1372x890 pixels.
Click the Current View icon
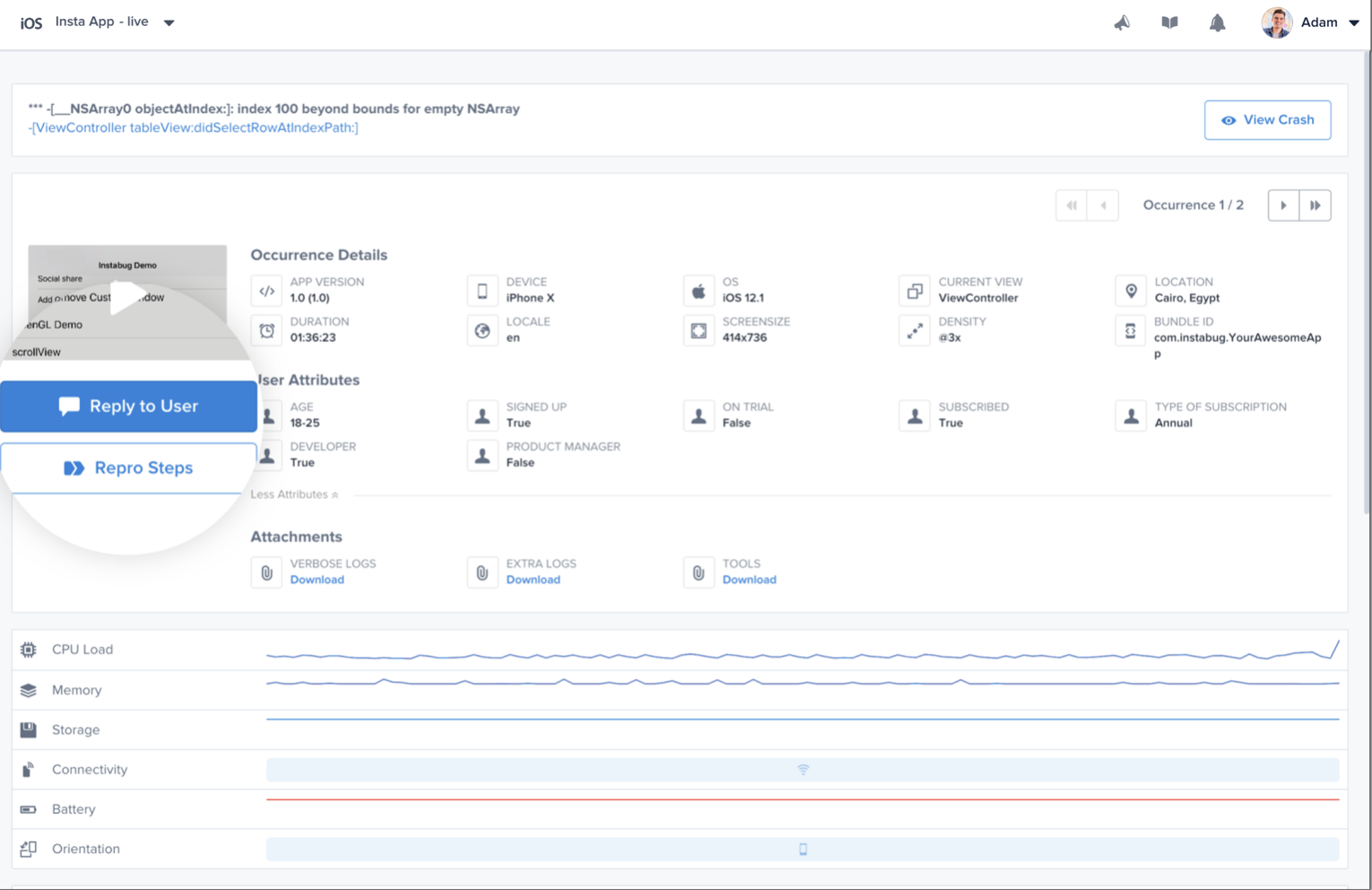click(915, 291)
